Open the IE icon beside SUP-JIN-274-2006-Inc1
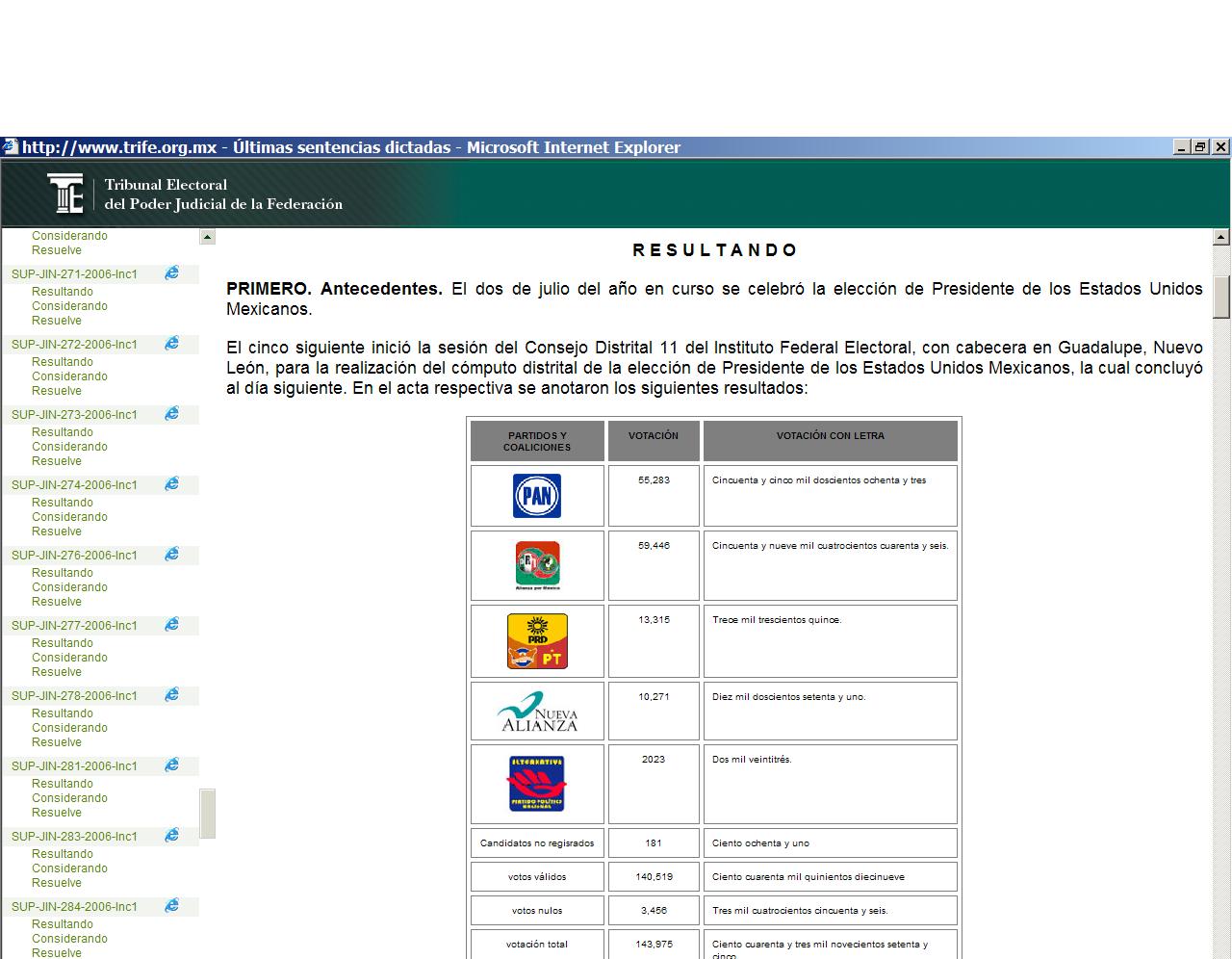 point(171,484)
